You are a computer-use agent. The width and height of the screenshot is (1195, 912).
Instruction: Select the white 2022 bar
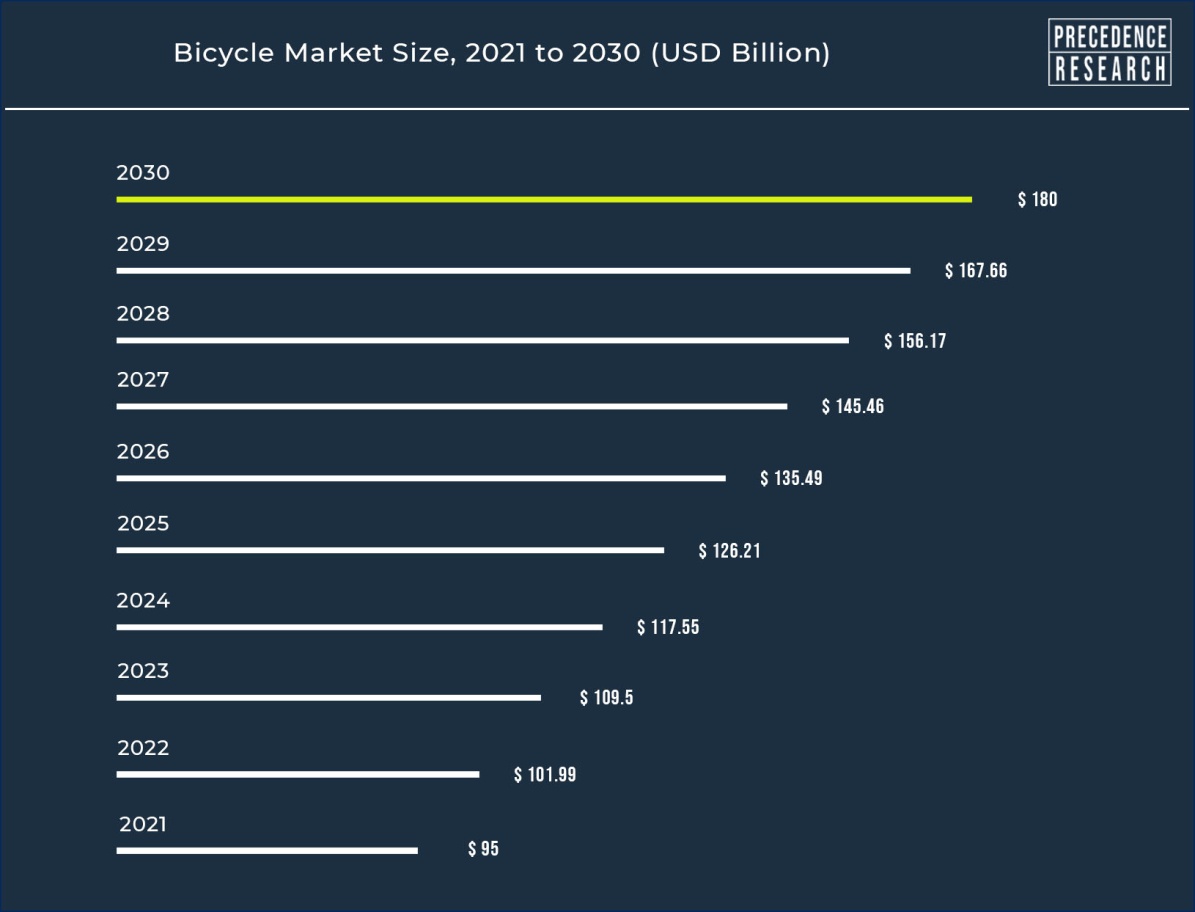(297, 775)
